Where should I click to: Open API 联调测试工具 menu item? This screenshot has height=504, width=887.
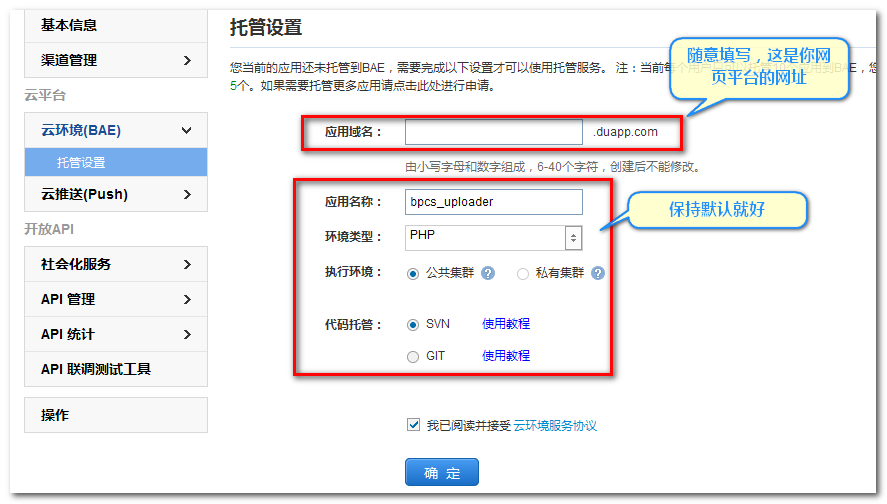point(116,369)
